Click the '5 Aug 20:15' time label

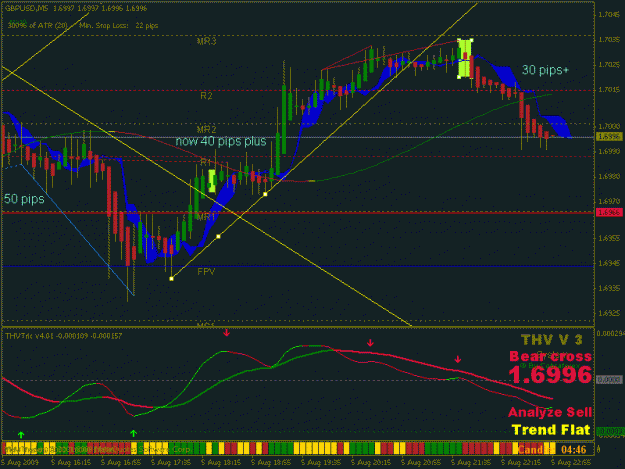[371, 462]
